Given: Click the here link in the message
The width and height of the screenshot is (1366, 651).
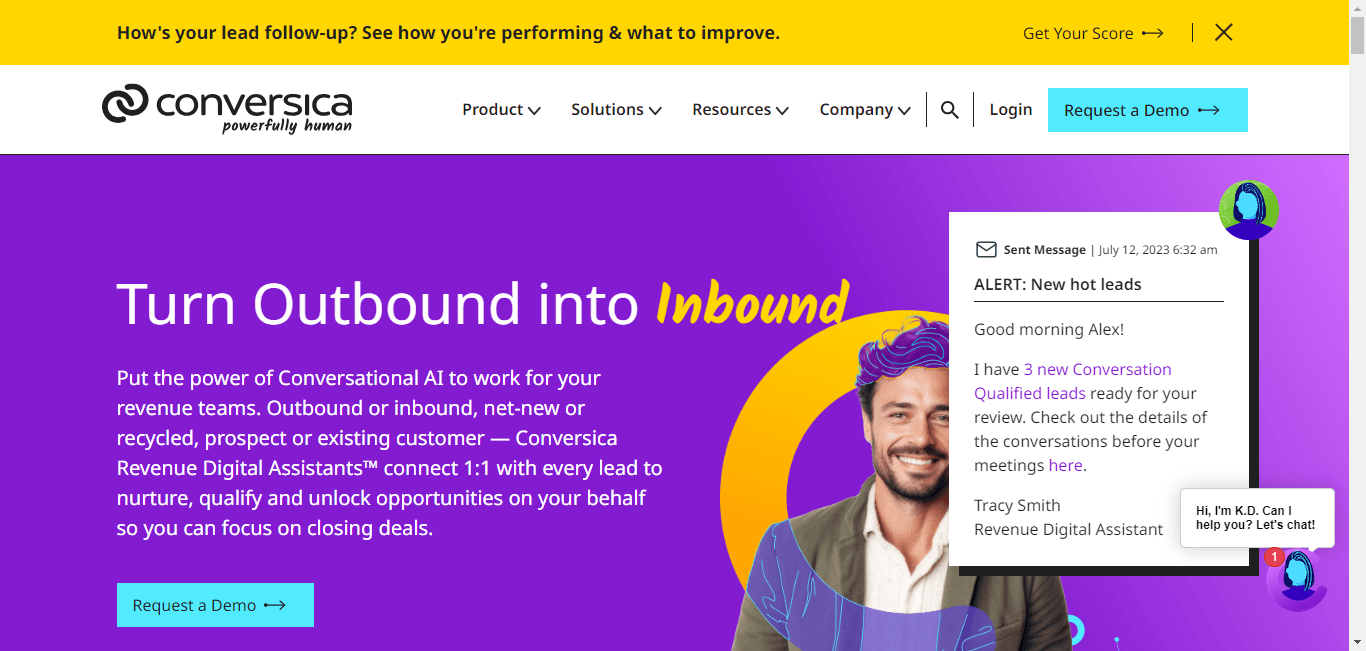Looking at the screenshot, I should point(1066,465).
